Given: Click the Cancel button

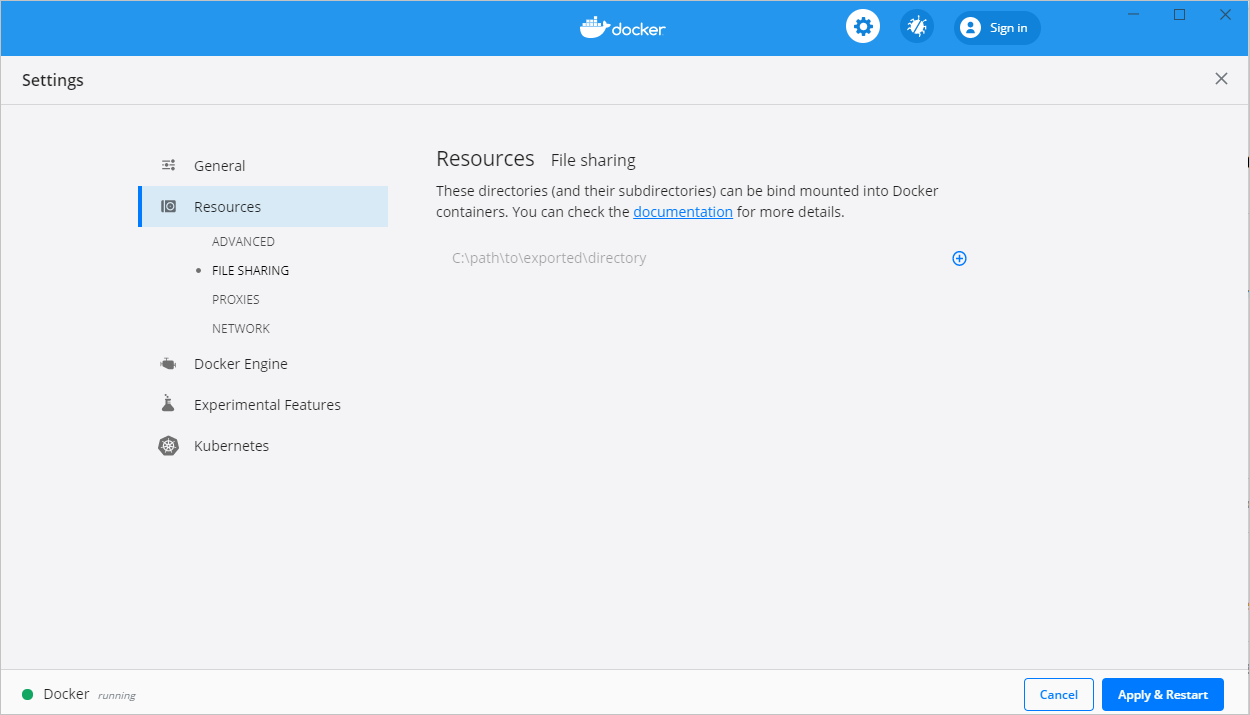Looking at the screenshot, I should [x=1058, y=693].
